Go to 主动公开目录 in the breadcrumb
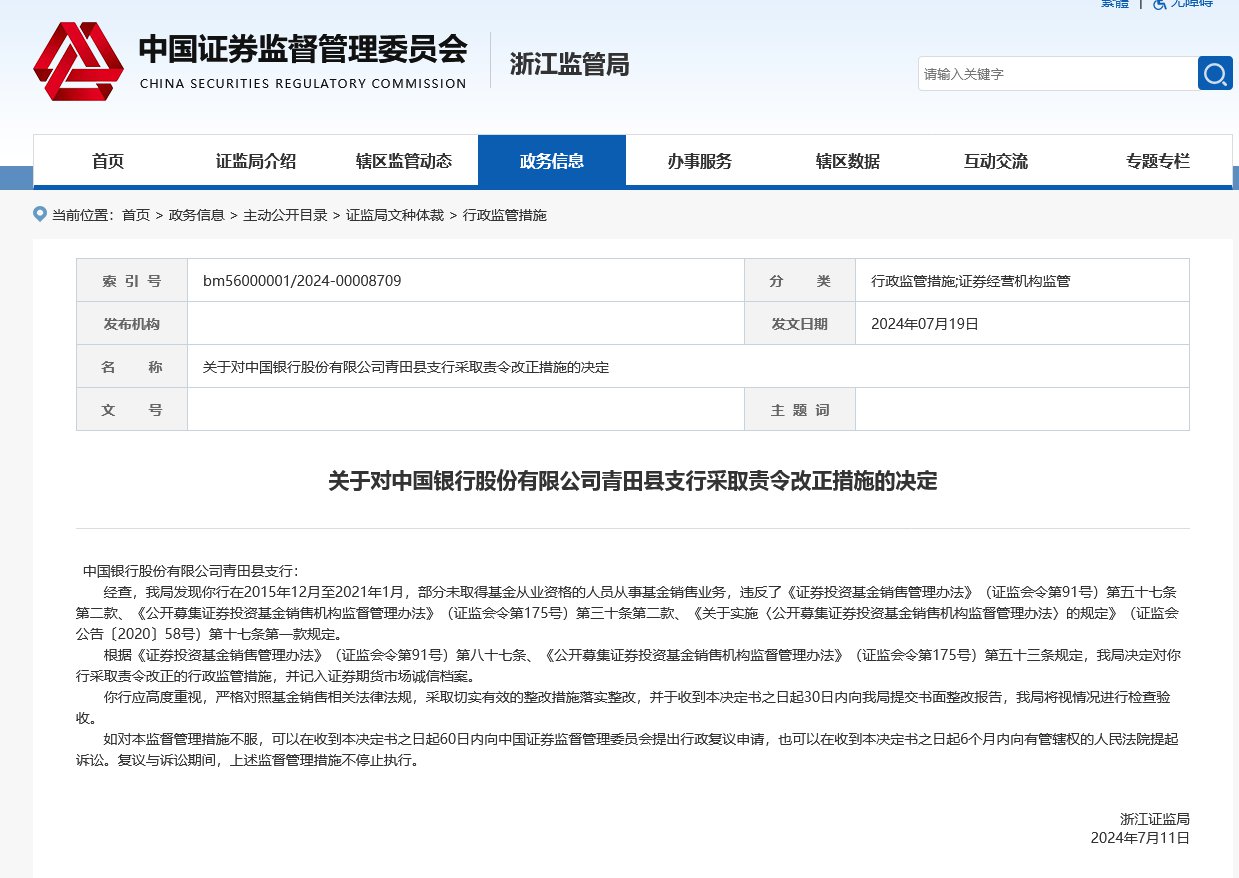Image resolution: width=1239 pixels, height=878 pixels. pyautogui.click(x=285, y=215)
